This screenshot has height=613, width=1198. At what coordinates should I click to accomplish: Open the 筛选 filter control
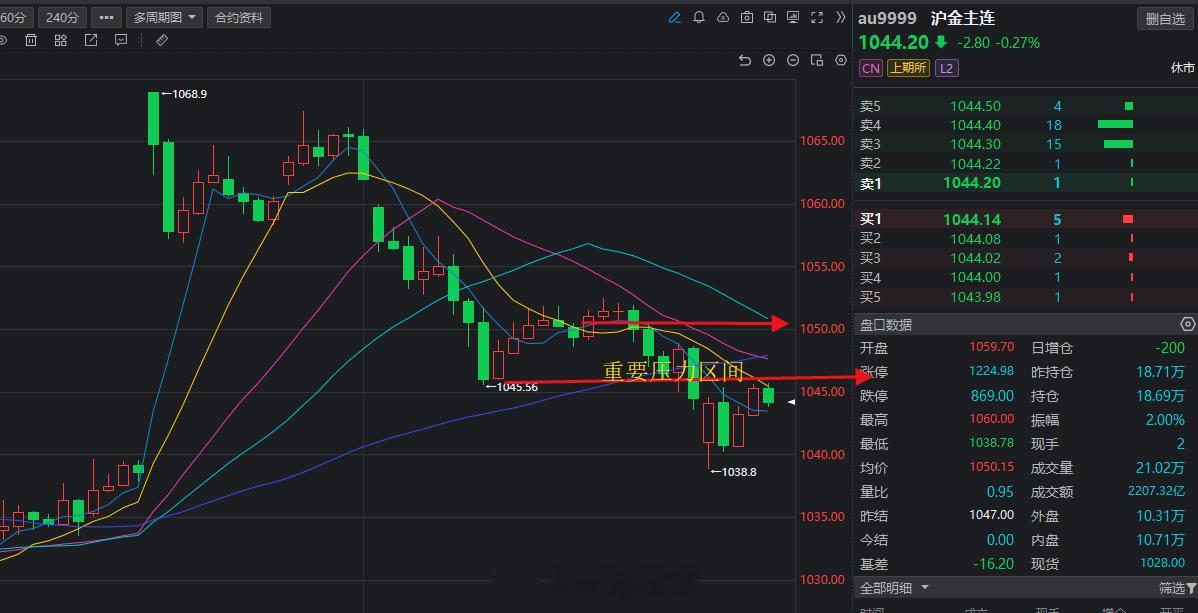click(x=1177, y=588)
